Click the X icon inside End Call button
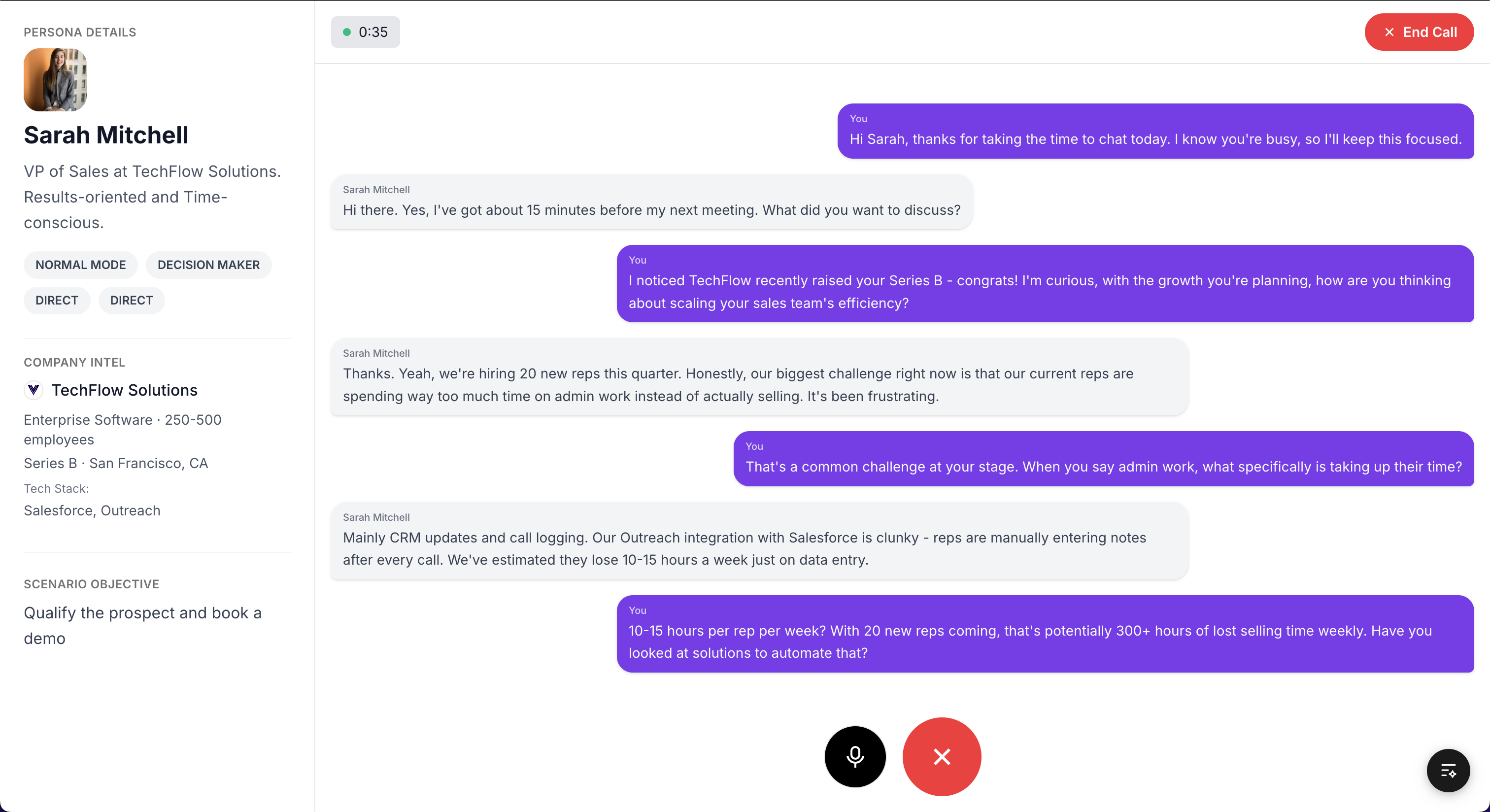 click(x=1389, y=32)
